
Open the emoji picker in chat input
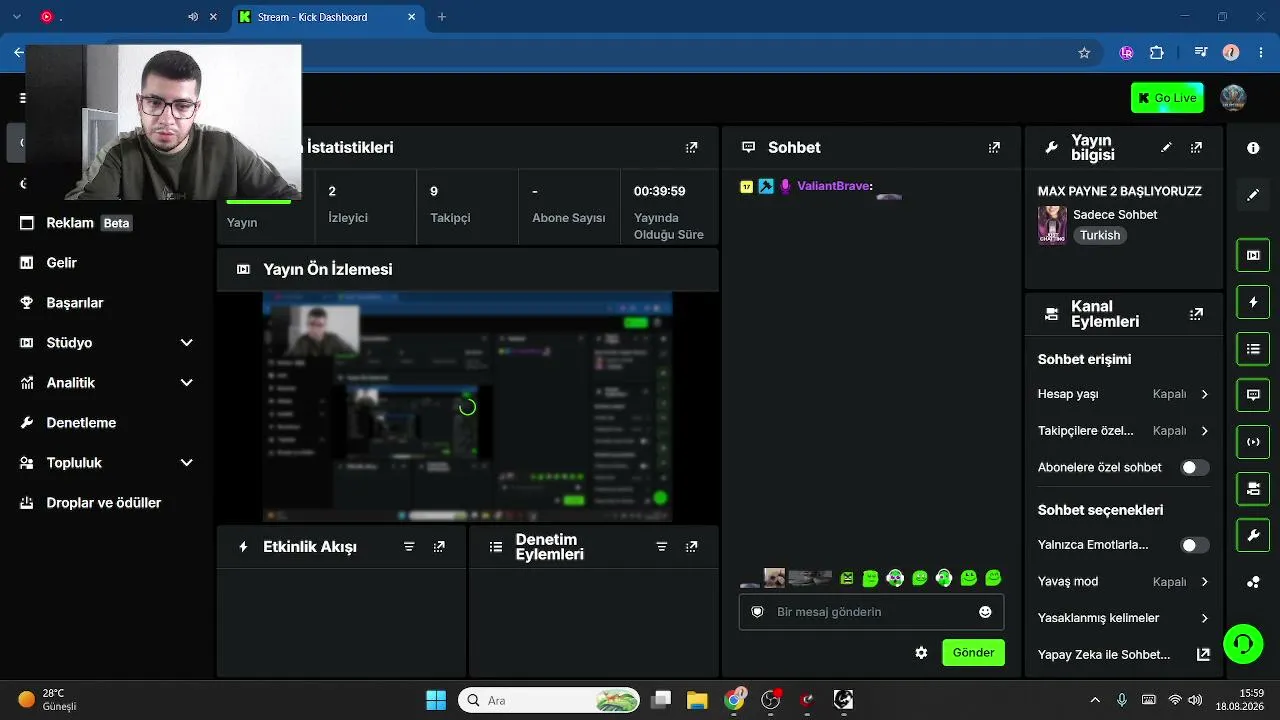(985, 612)
